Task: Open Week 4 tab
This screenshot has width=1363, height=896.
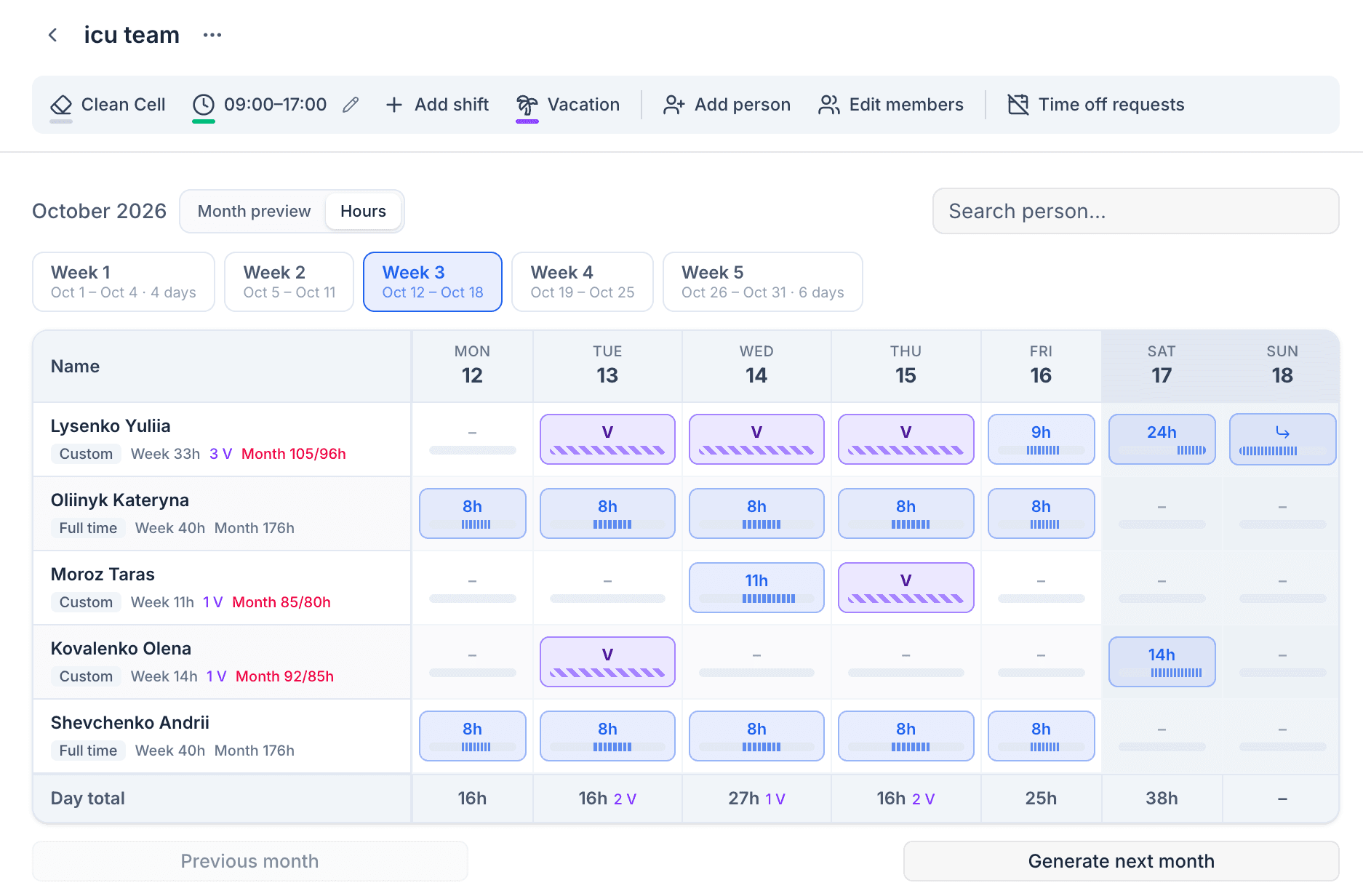Action: pos(583,282)
